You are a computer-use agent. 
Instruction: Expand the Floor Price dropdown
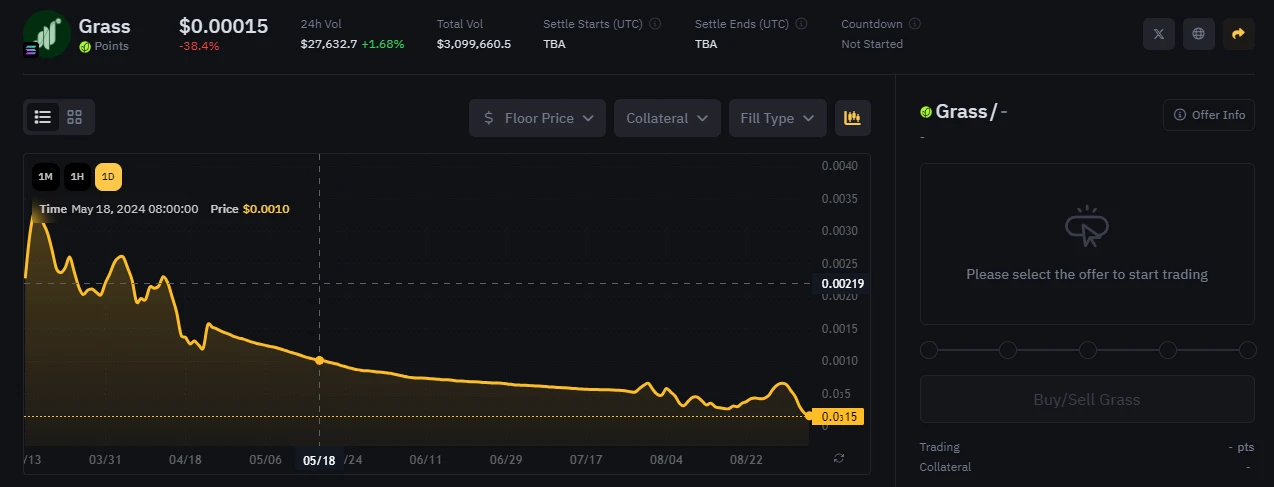(538, 118)
